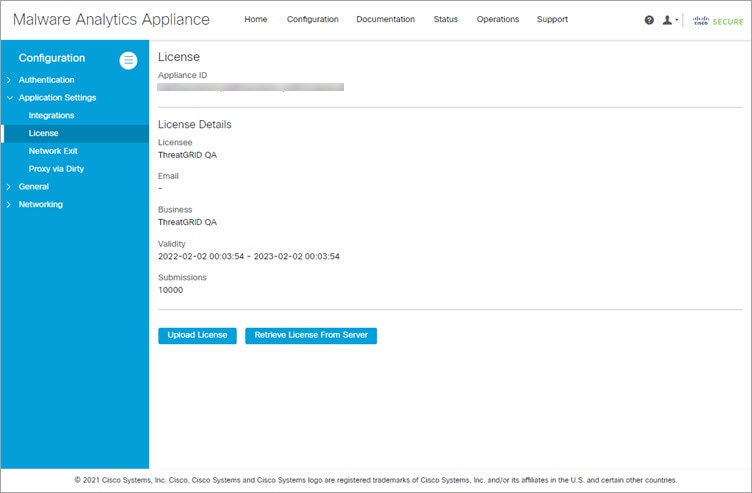Click the Cisco Secure logo
Image resolution: width=752 pixels, height=493 pixels.
point(717,21)
